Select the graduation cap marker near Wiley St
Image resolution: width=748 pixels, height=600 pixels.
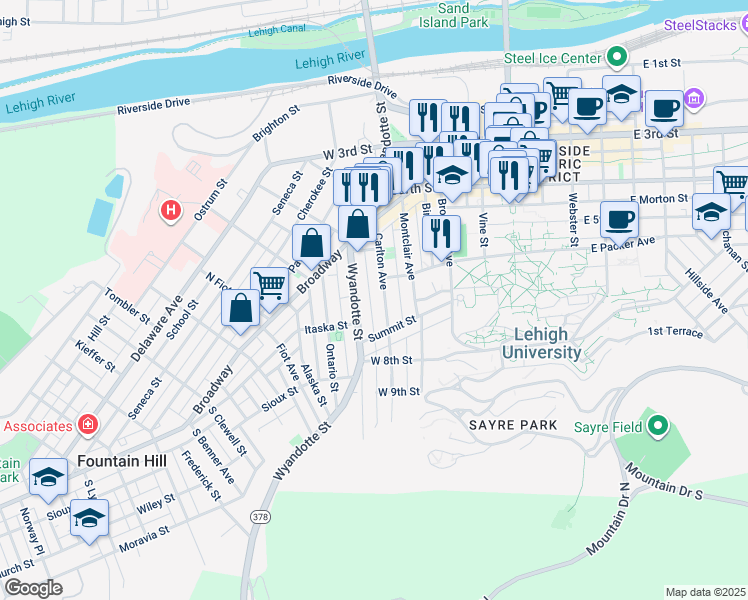90,520
